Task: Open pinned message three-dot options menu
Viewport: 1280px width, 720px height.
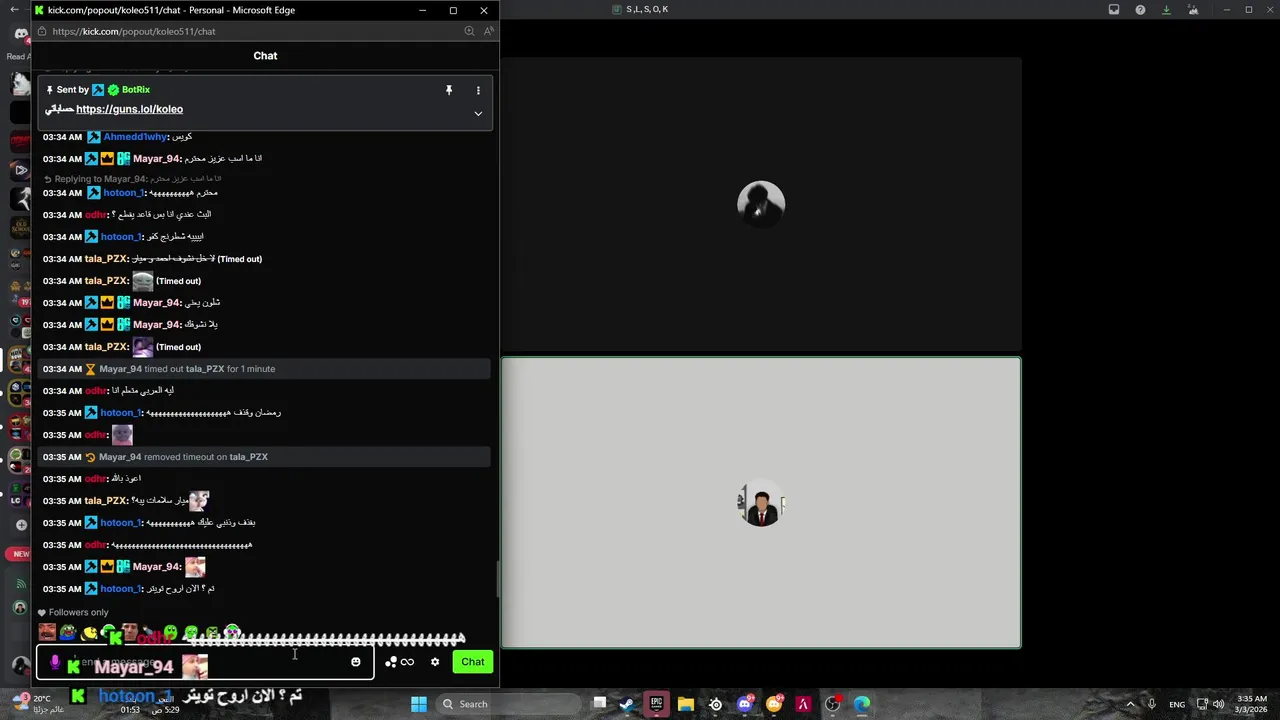Action: pos(478,90)
